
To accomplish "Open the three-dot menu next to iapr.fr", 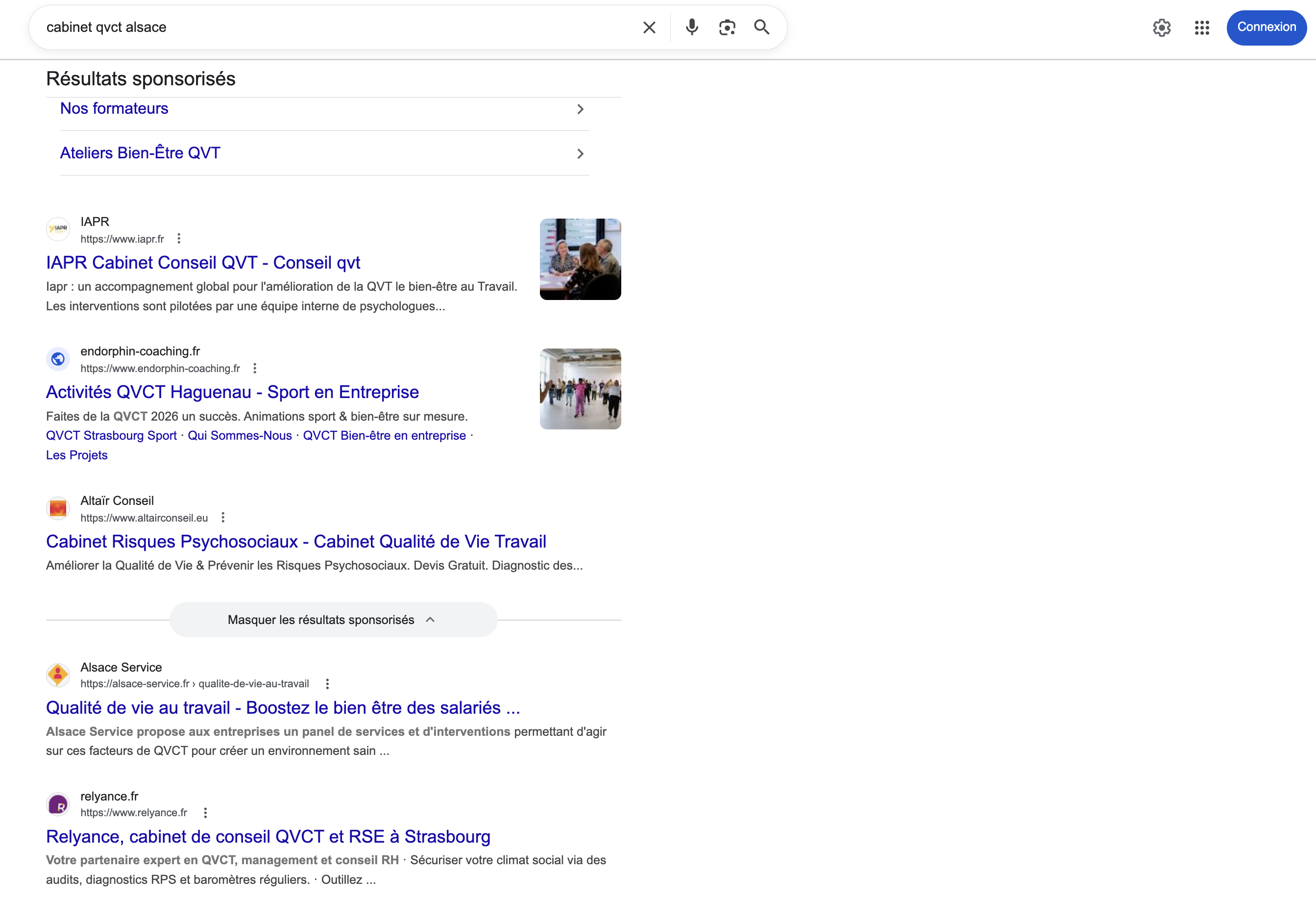I will [179, 238].
